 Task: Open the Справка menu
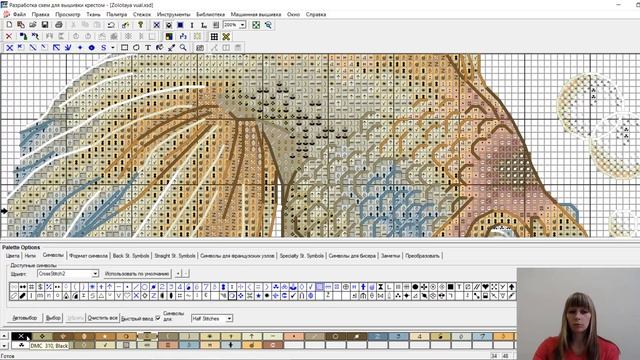pyautogui.click(x=316, y=14)
